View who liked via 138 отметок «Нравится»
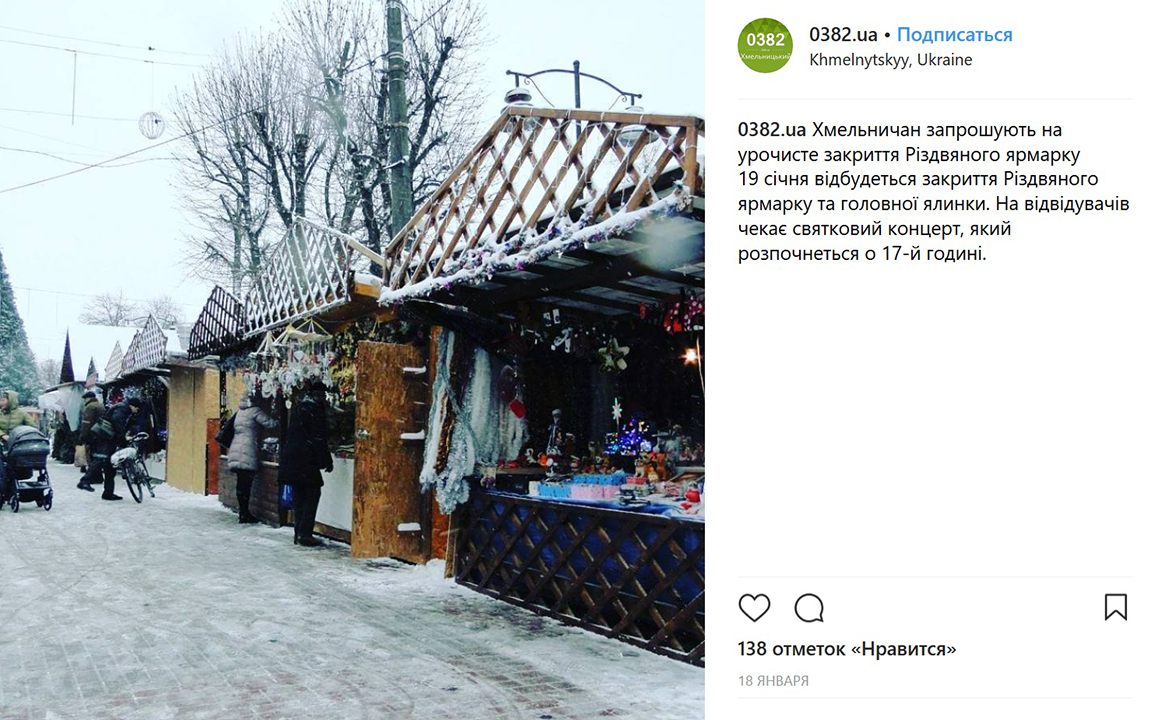Image resolution: width=1155 pixels, height=720 pixels. 846,649
